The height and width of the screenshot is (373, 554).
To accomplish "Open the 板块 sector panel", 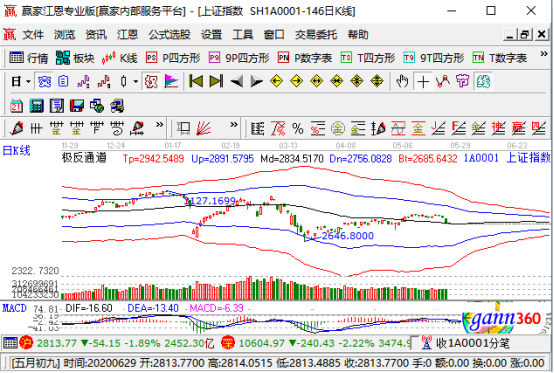I will tap(75, 58).
